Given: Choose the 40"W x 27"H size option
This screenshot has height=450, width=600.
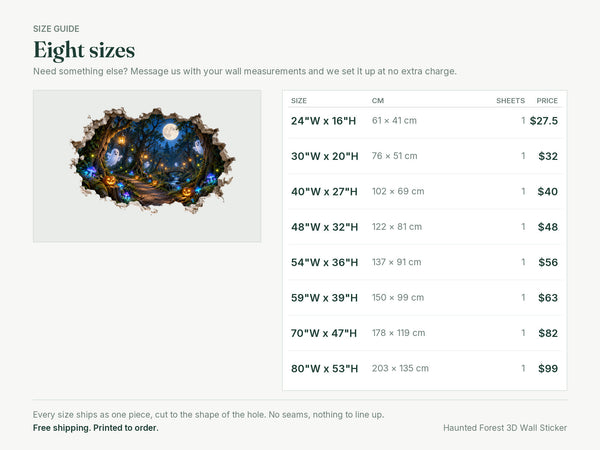Looking at the screenshot, I should [425, 191].
